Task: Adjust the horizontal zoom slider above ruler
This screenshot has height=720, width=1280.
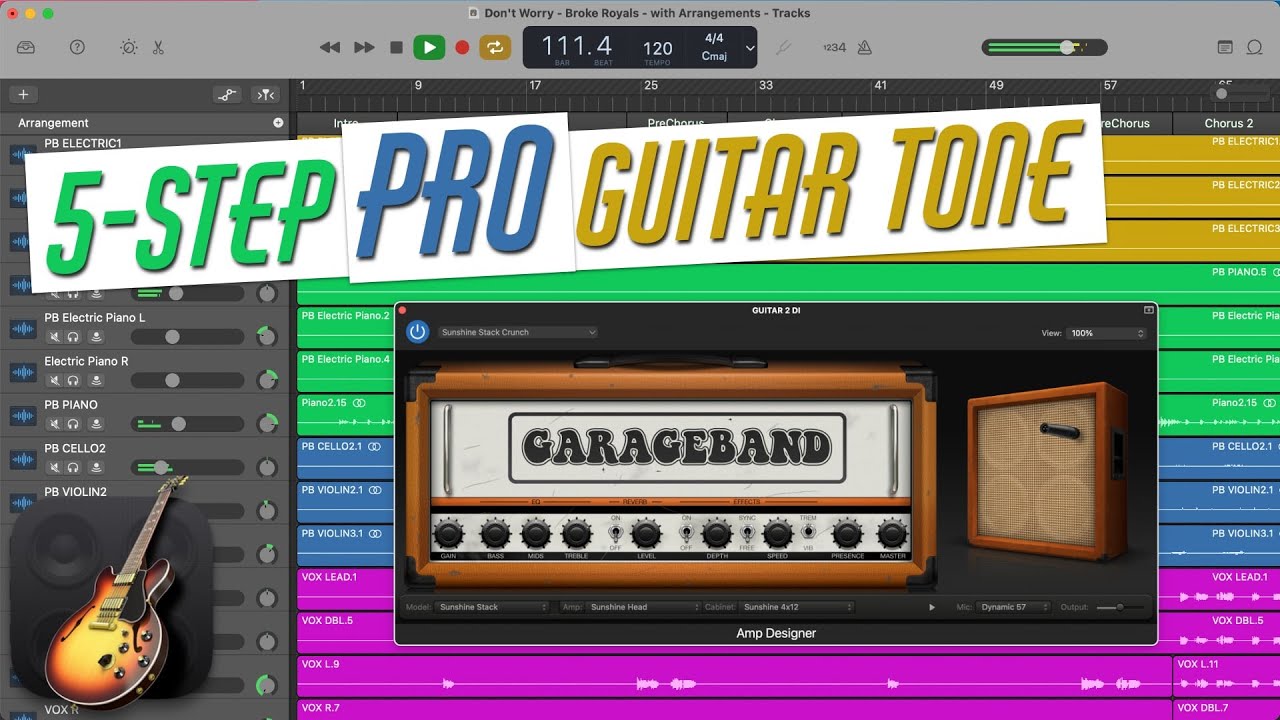Action: coord(1241,94)
